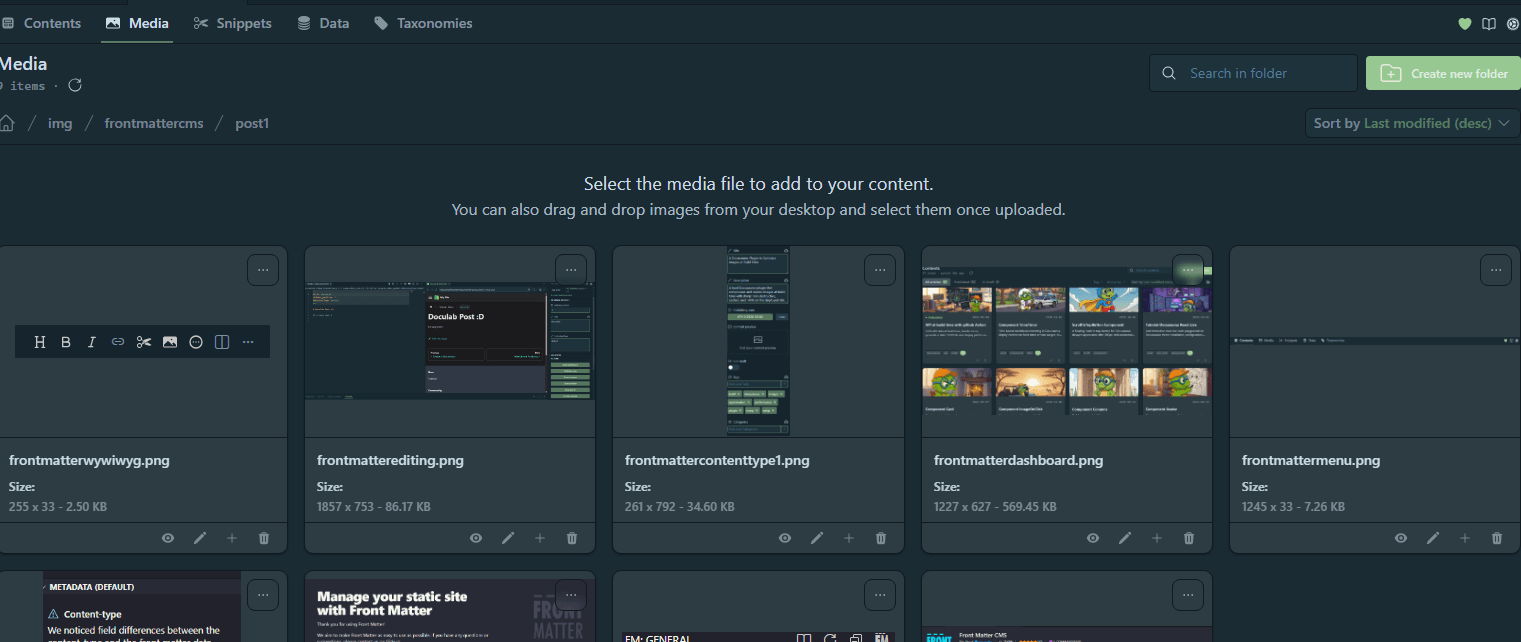Image resolution: width=1521 pixels, height=642 pixels.
Task: Click Create new folder button
Action: [1444, 73]
